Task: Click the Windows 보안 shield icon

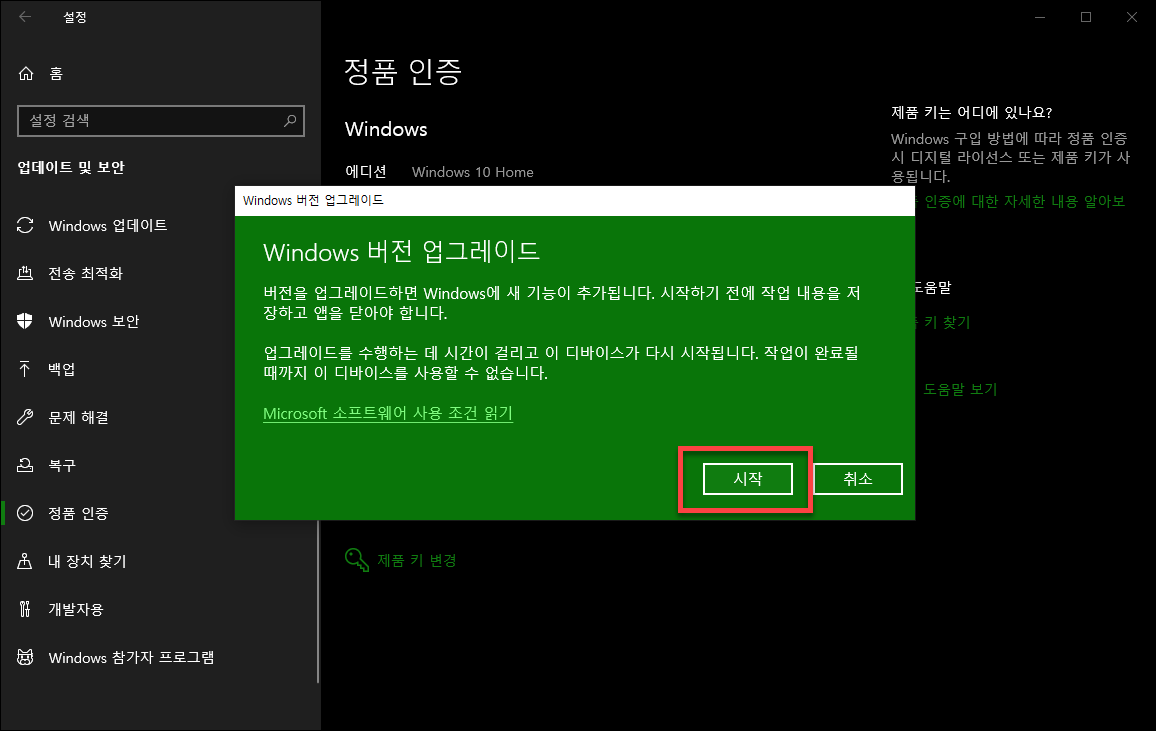Action: (x=25, y=321)
